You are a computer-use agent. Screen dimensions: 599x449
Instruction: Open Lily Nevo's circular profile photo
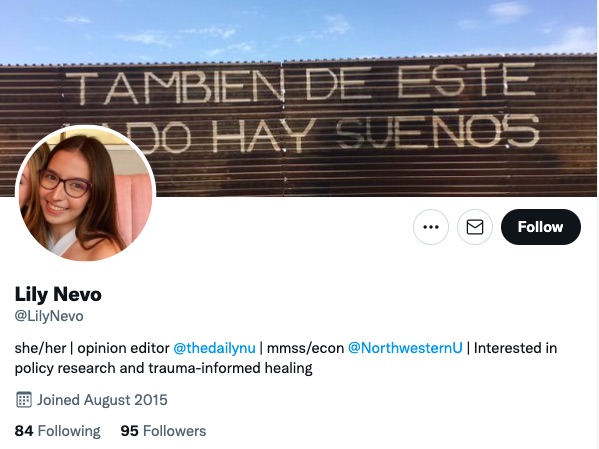pos(85,194)
